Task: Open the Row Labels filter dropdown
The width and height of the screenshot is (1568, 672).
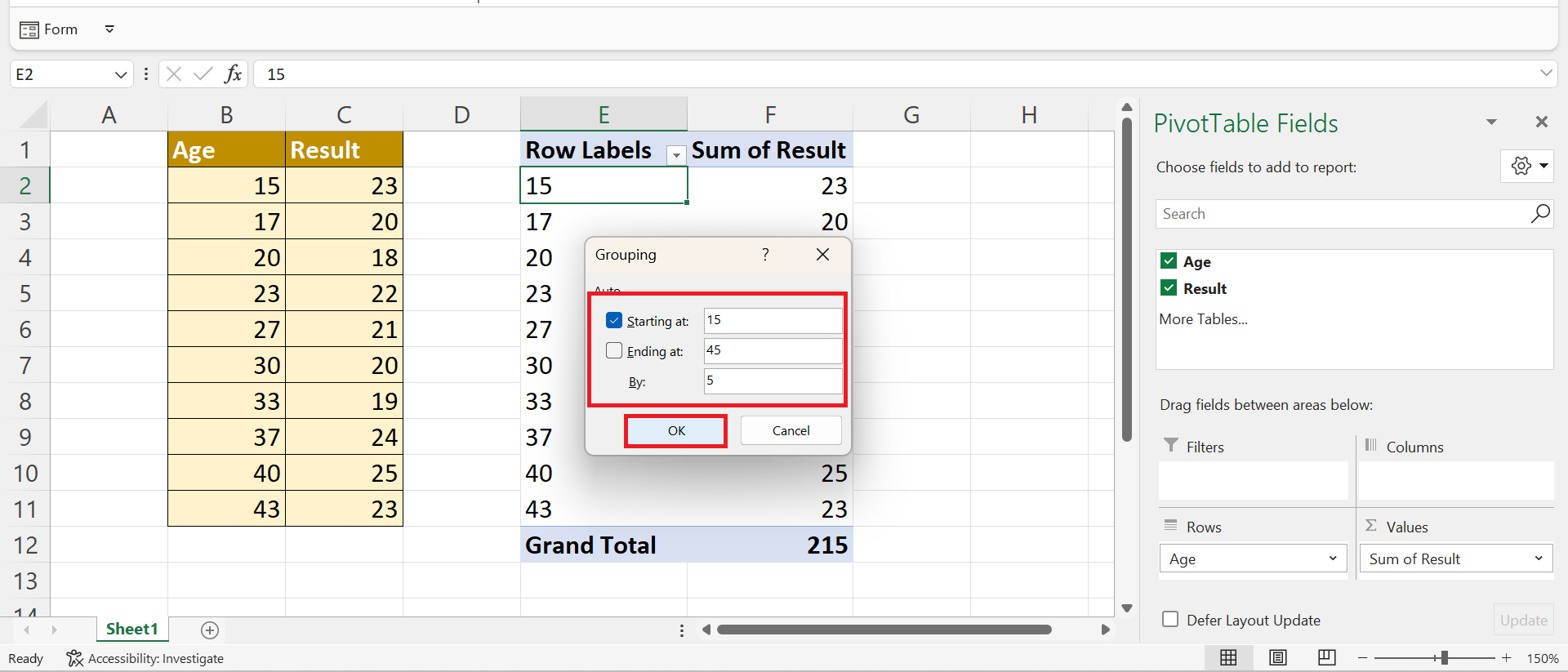Action: (x=675, y=154)
